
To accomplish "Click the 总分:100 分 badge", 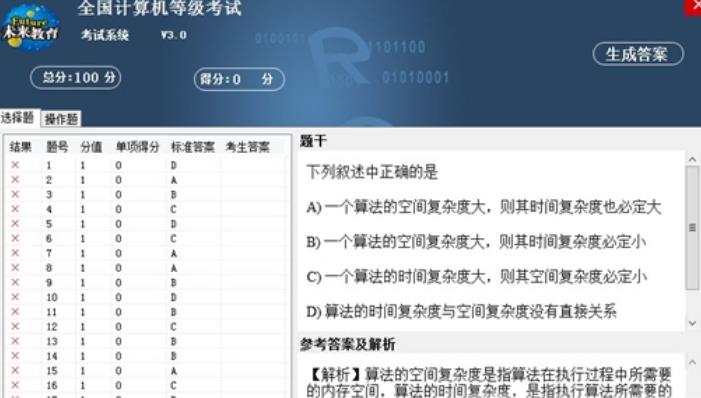I will pos(76,78).
